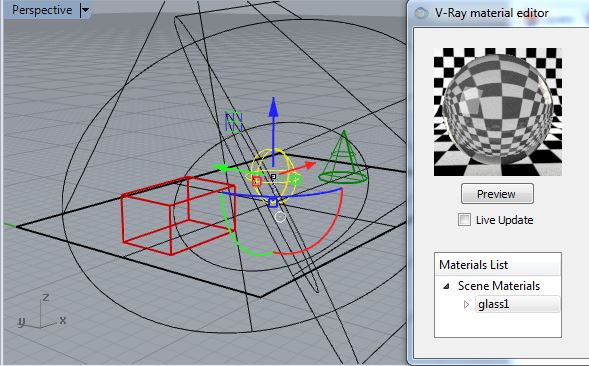
Task: Click the red scale handle square
Action: pos(257,181)
